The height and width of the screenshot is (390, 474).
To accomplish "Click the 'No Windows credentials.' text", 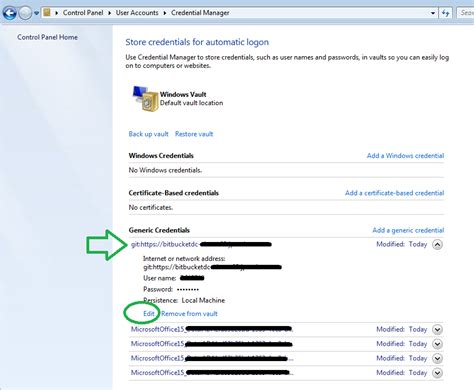I will click(x=165, y=170).
